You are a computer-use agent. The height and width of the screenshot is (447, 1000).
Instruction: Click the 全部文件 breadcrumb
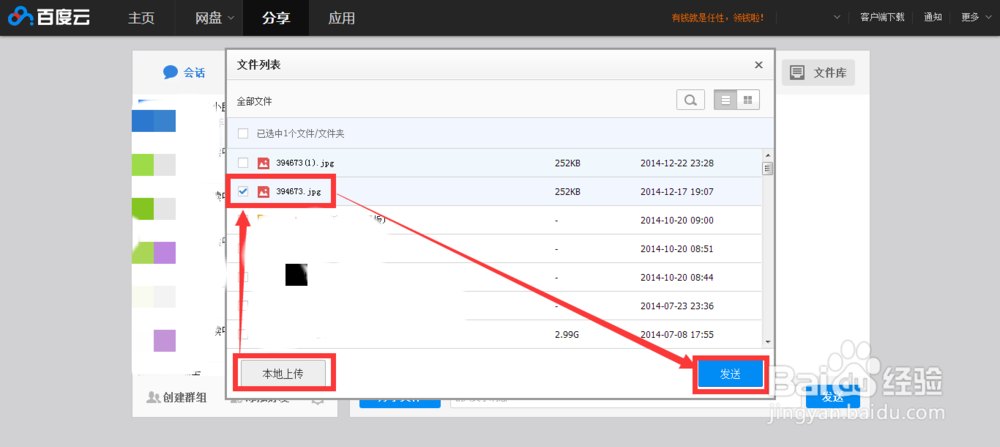click(x=254, y=101)
